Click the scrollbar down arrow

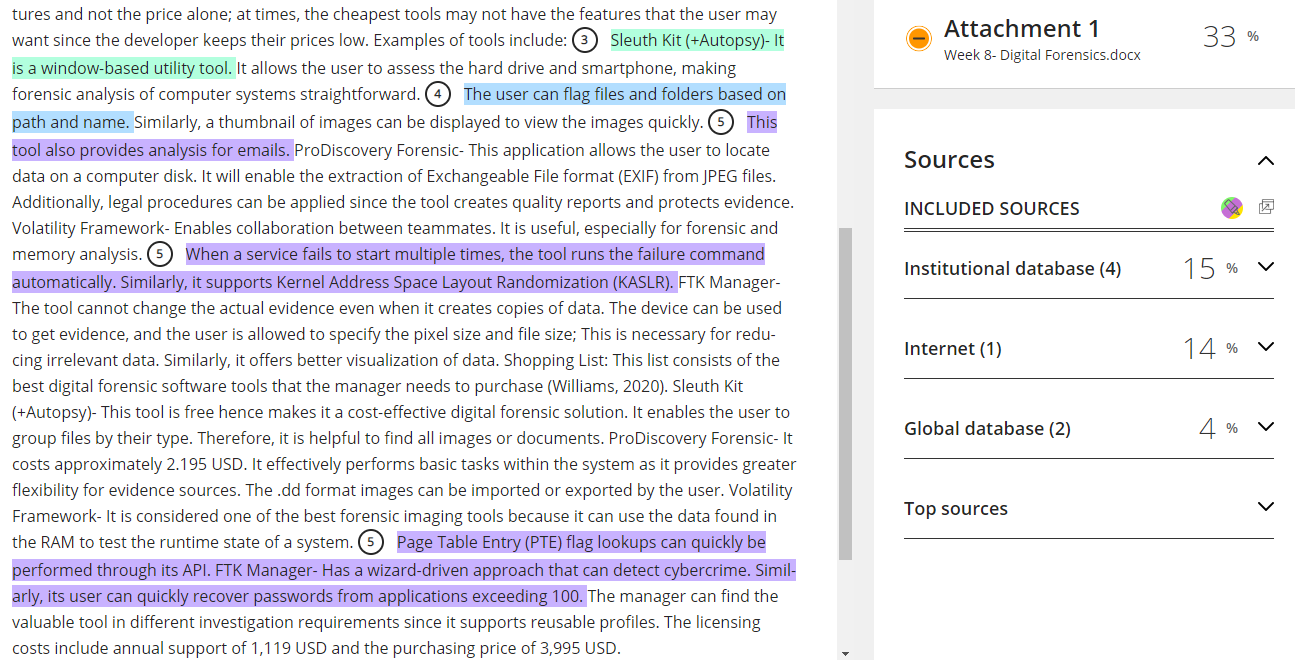845,653
